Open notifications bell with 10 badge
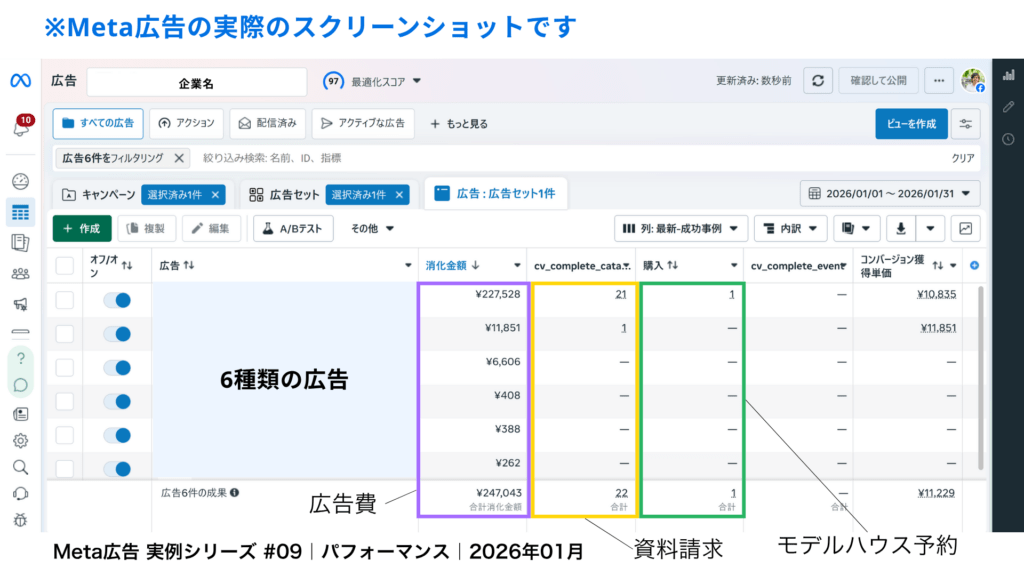The image size is (1024, 576). [21, 127]
